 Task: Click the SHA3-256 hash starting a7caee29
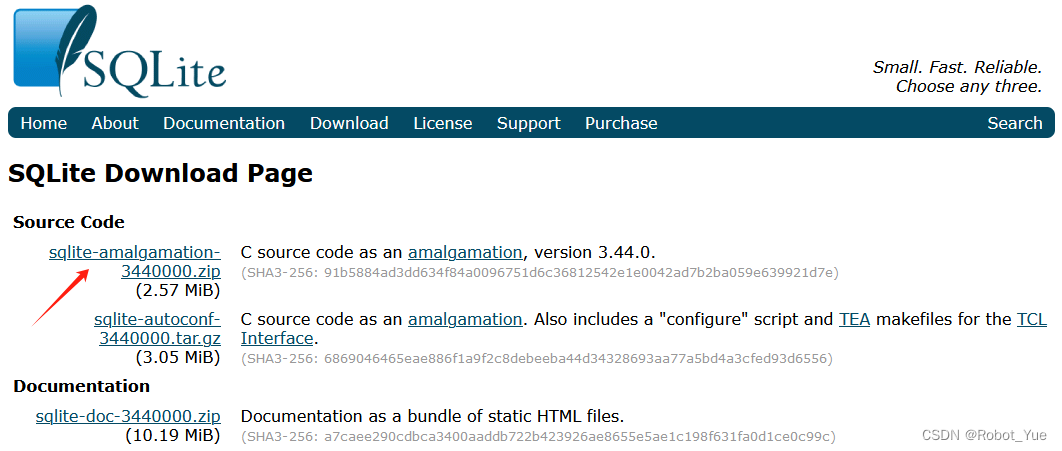point(538,437)
